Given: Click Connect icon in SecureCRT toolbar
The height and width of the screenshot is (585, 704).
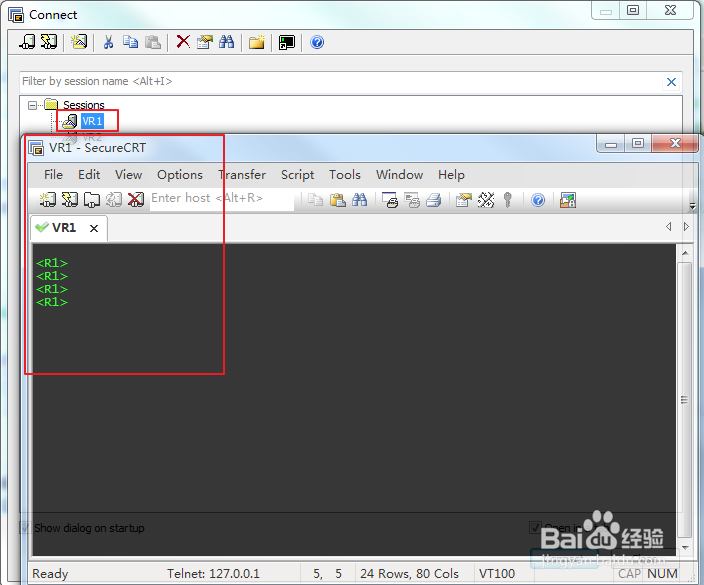Looking at the screenshot, I should 48,199.
